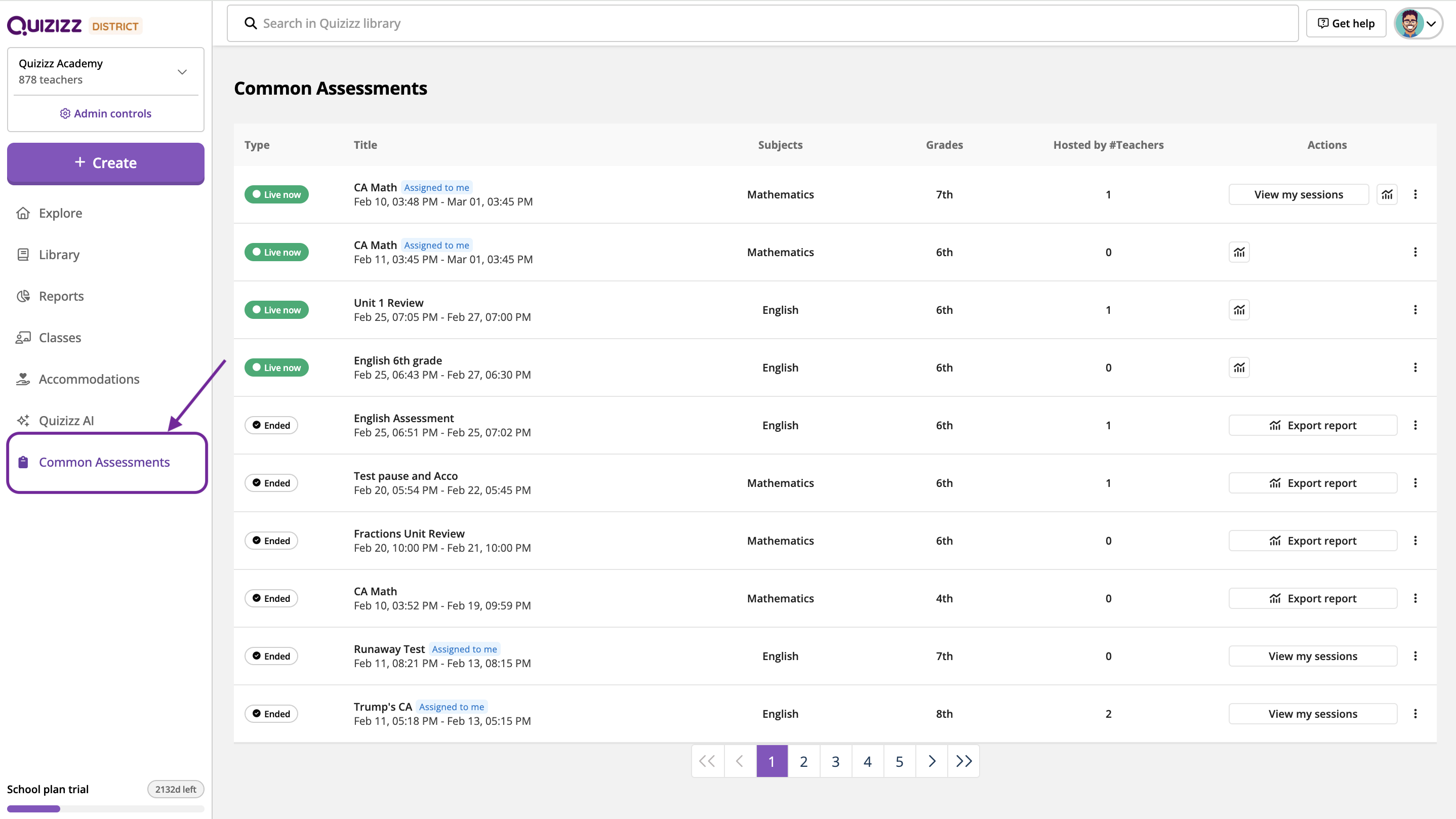Image resolution: width=1456 pixels, height=819 pixels.
Task: Open more options for Trump's CA
Action: (x=1415, y=713)
